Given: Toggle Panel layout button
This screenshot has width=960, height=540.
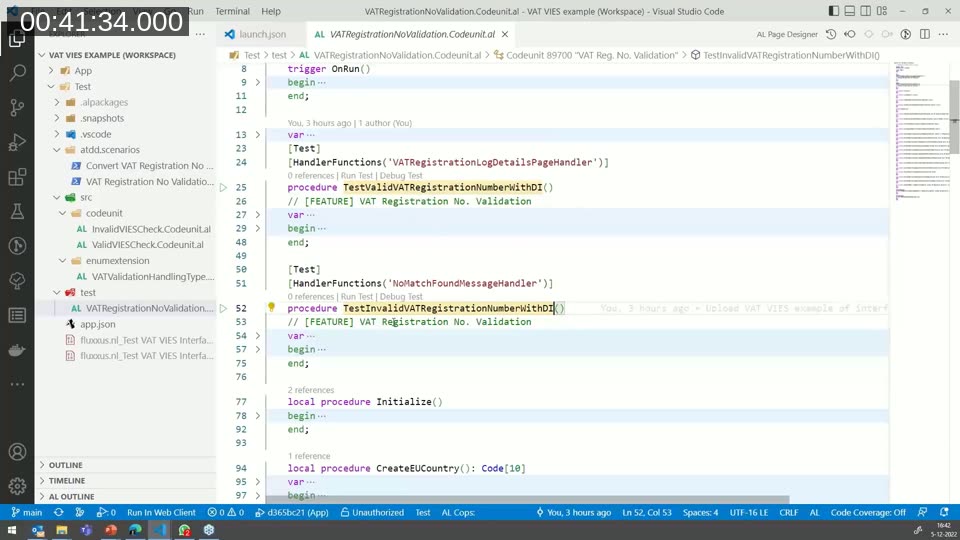Looking at the screenshot, I should point(850,11).
